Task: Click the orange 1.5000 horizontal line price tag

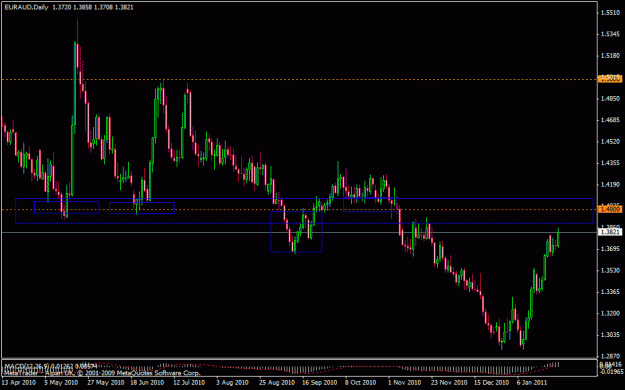Action: (611, 79)
